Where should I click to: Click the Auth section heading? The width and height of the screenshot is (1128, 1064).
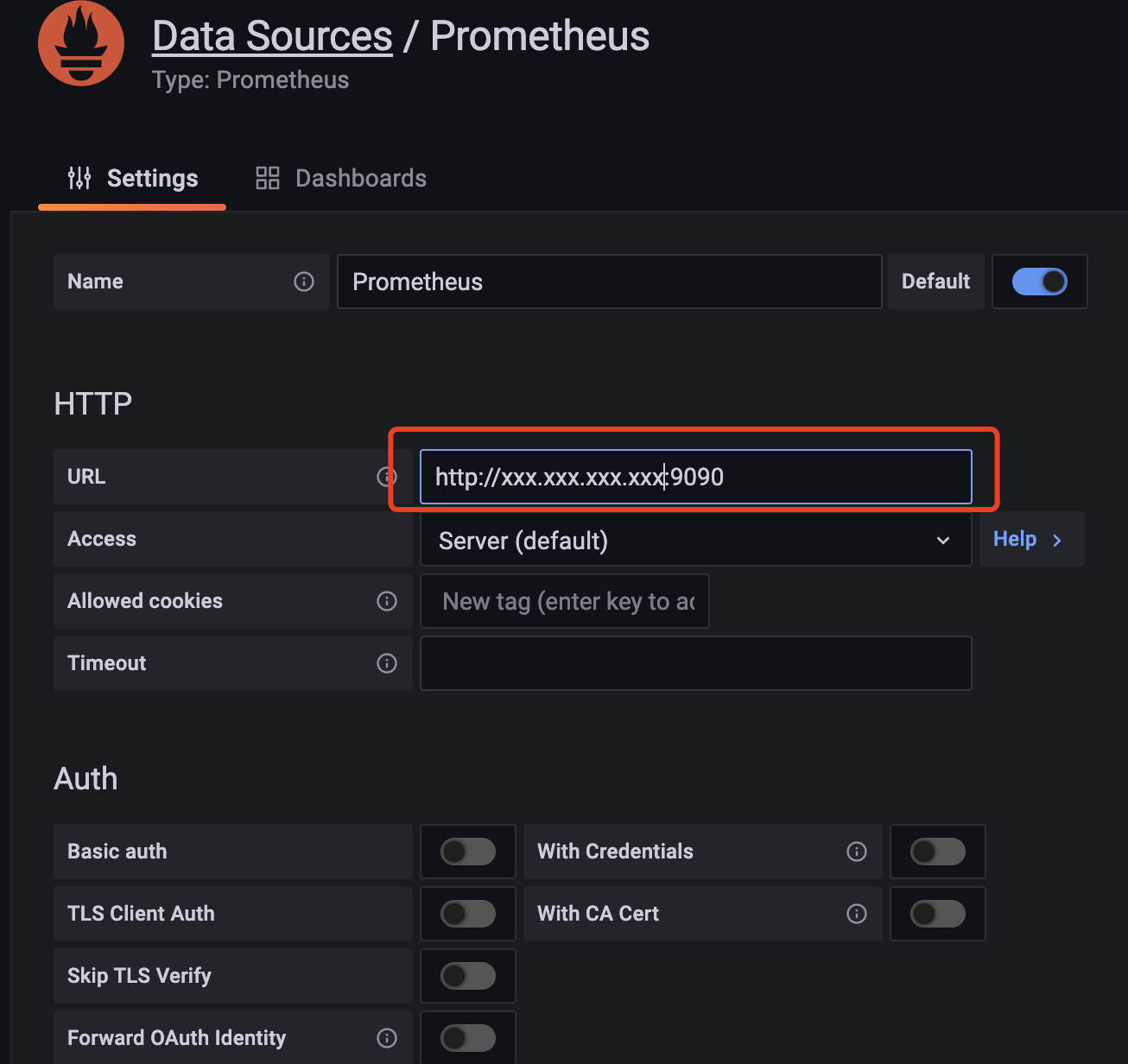tap(86, 778)
